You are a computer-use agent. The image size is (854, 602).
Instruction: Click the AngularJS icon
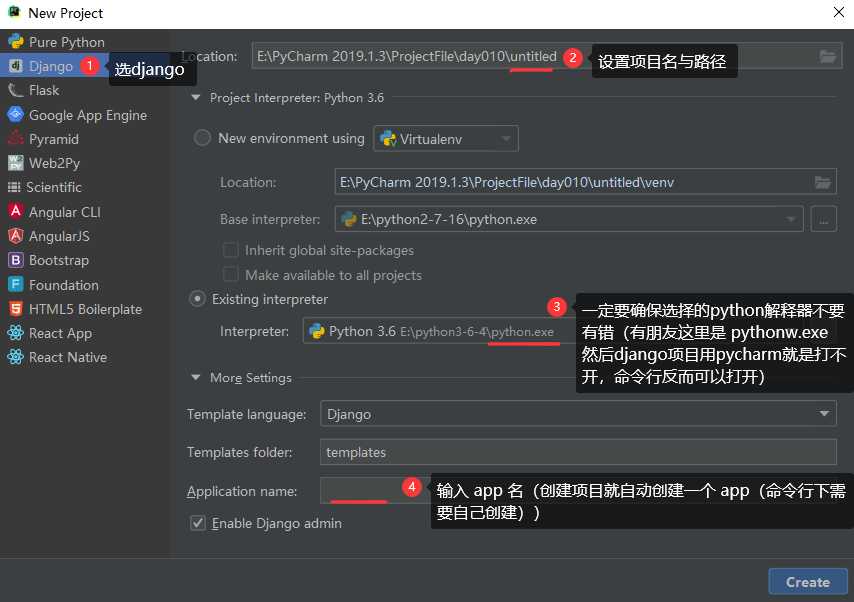pyautogui.click(x=16, y=235)
